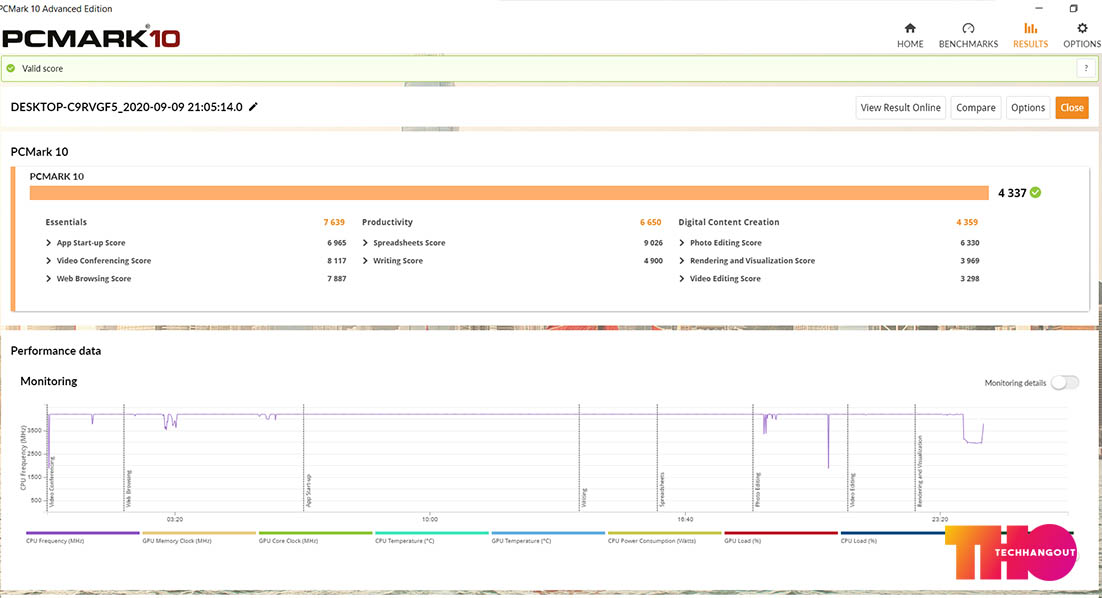The height and width of the screenshot is (598, 1102).
Task: Click the Spreadsheets marker in chart
Action: (x=662, y=489)
